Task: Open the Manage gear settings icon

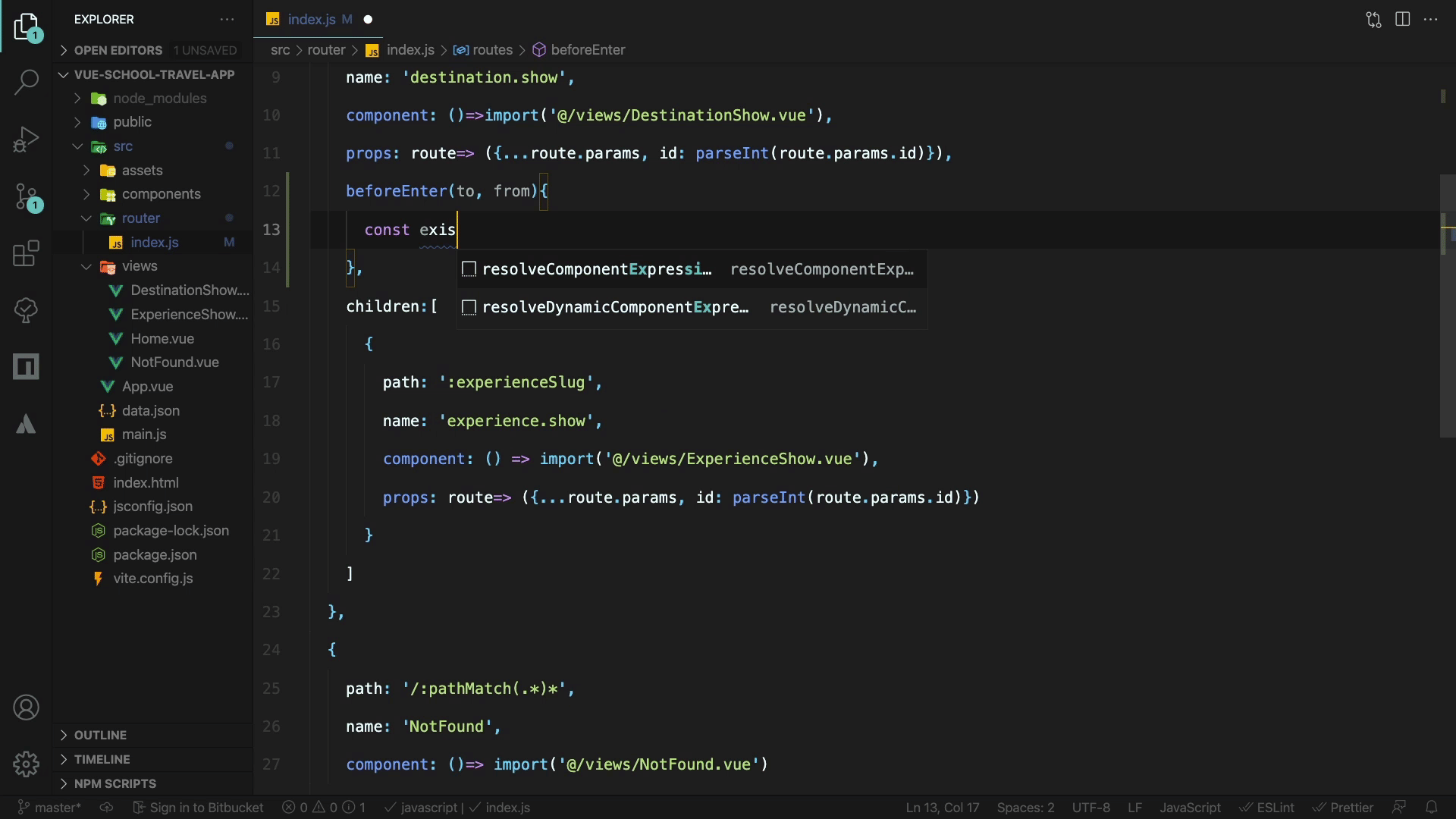Action: click(x=27, y=764)
